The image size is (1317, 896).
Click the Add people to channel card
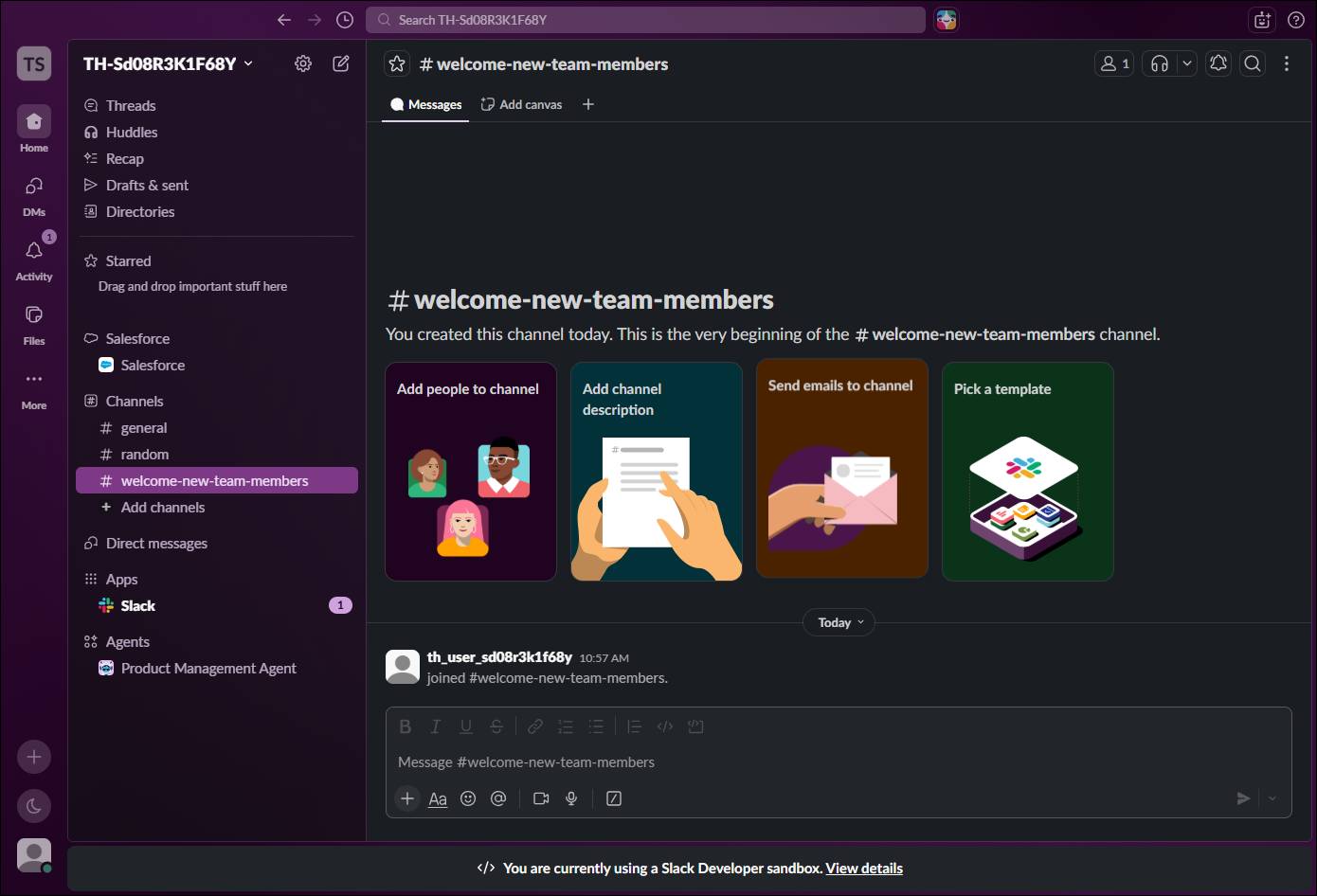[x=471, y=472]
